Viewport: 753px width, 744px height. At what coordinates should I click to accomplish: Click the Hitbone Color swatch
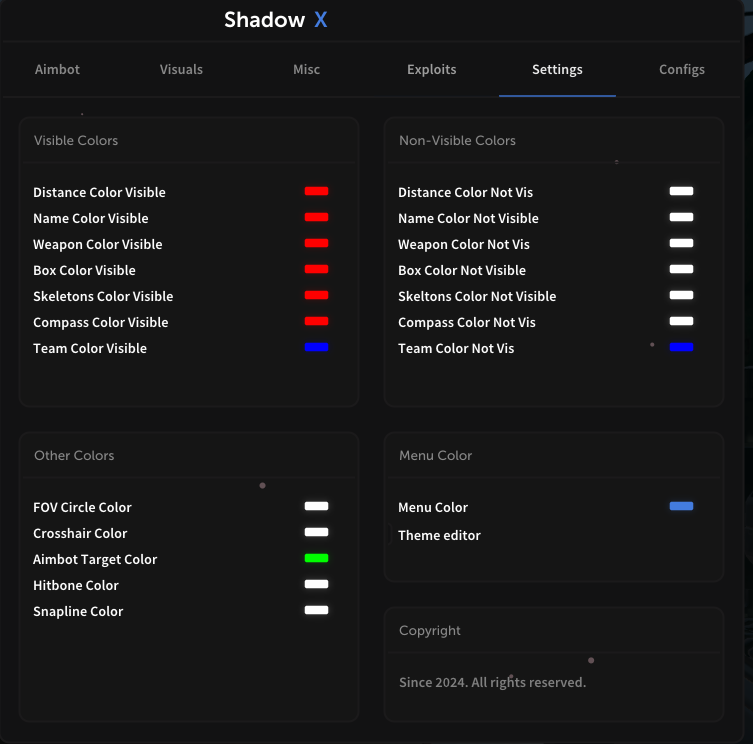316,584
